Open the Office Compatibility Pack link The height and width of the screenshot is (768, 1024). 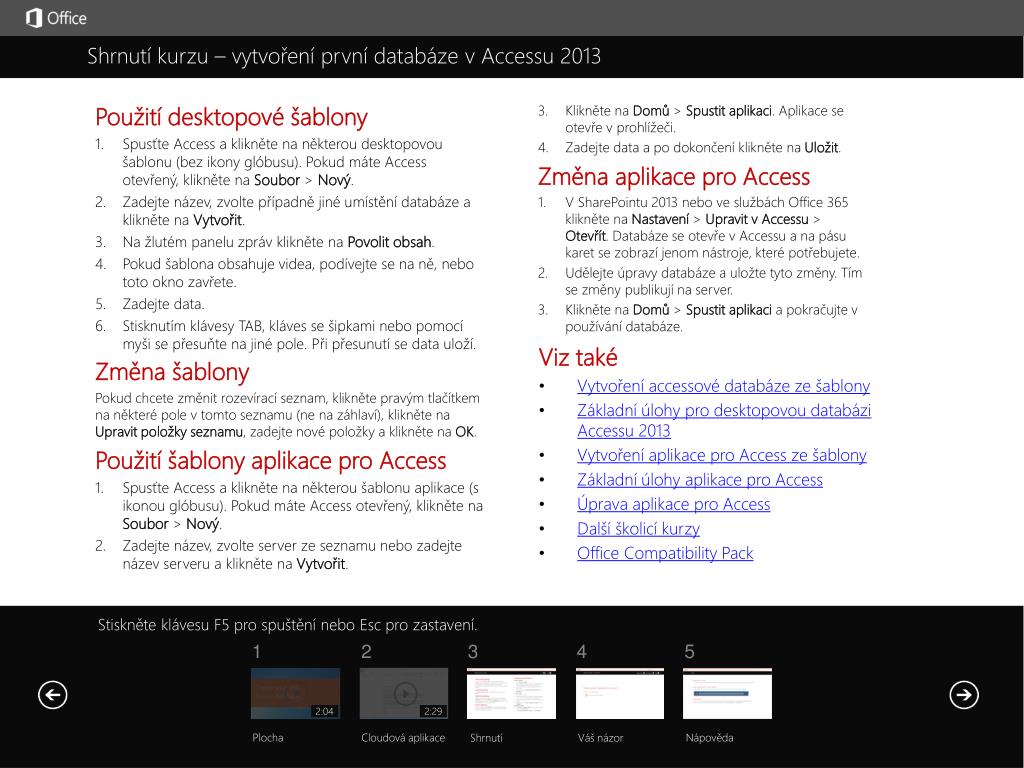tap(665, 553)
